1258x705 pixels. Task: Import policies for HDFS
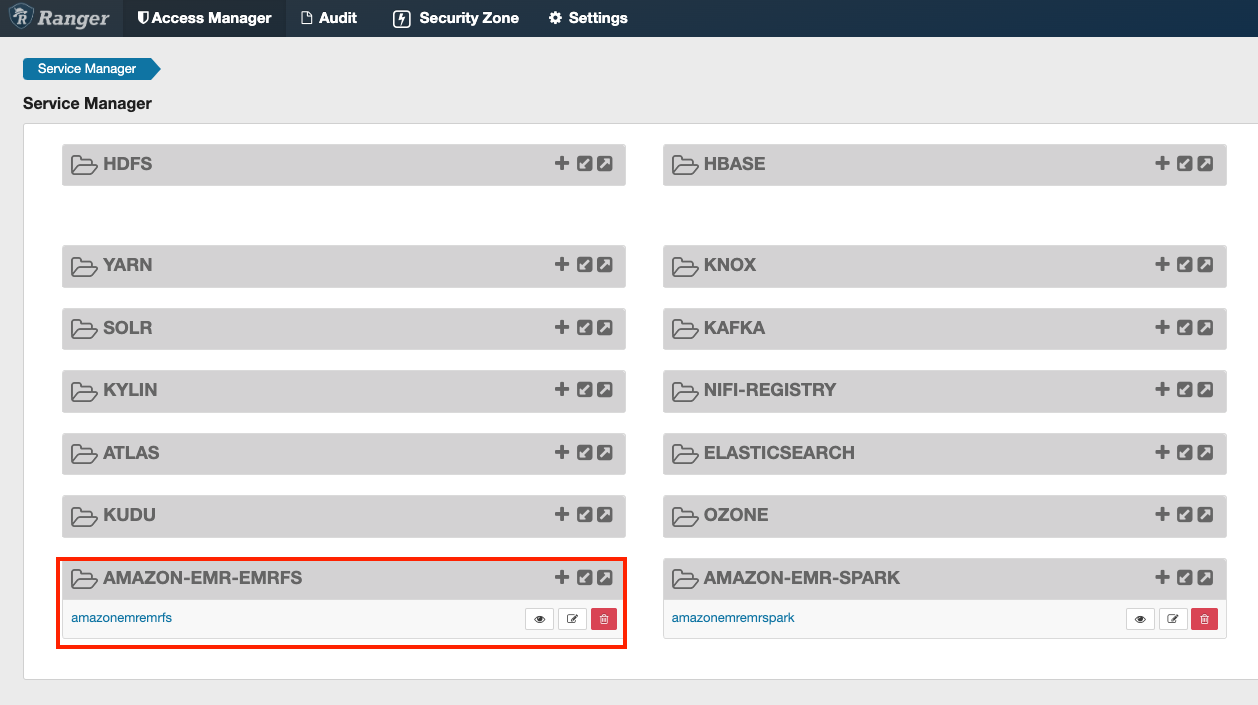click(585, 163)
